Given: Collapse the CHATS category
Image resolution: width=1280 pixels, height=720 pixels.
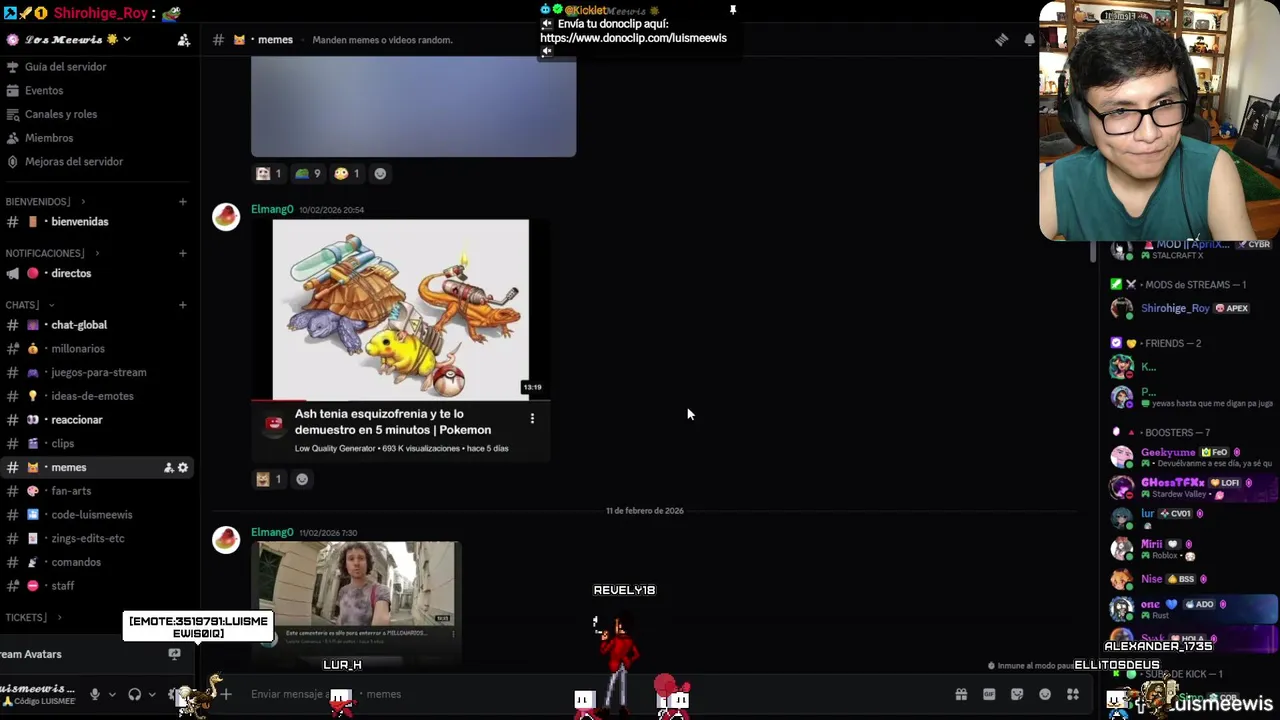Looking at the screenshot, I should (x=29, y=305).
